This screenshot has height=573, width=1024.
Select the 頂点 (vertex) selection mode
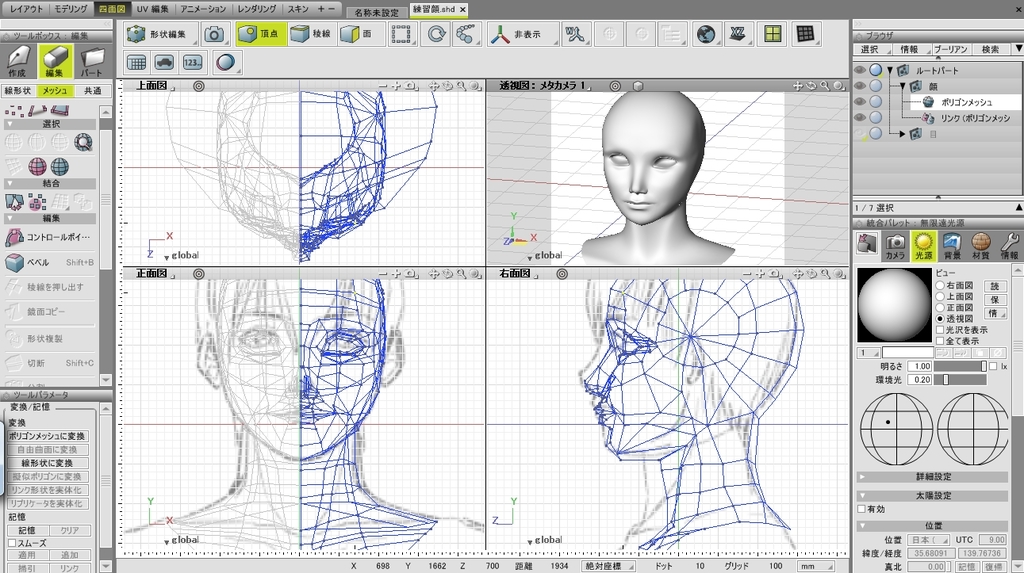(x=260, y=34)
